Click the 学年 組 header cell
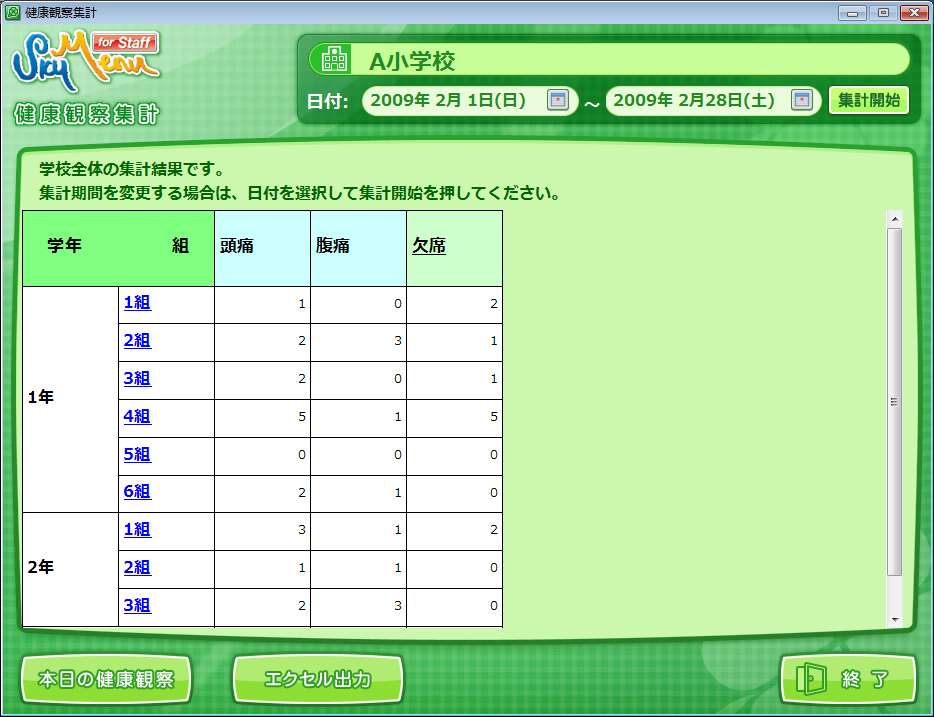Screen dimensions: 934x717 pos(118,248)
